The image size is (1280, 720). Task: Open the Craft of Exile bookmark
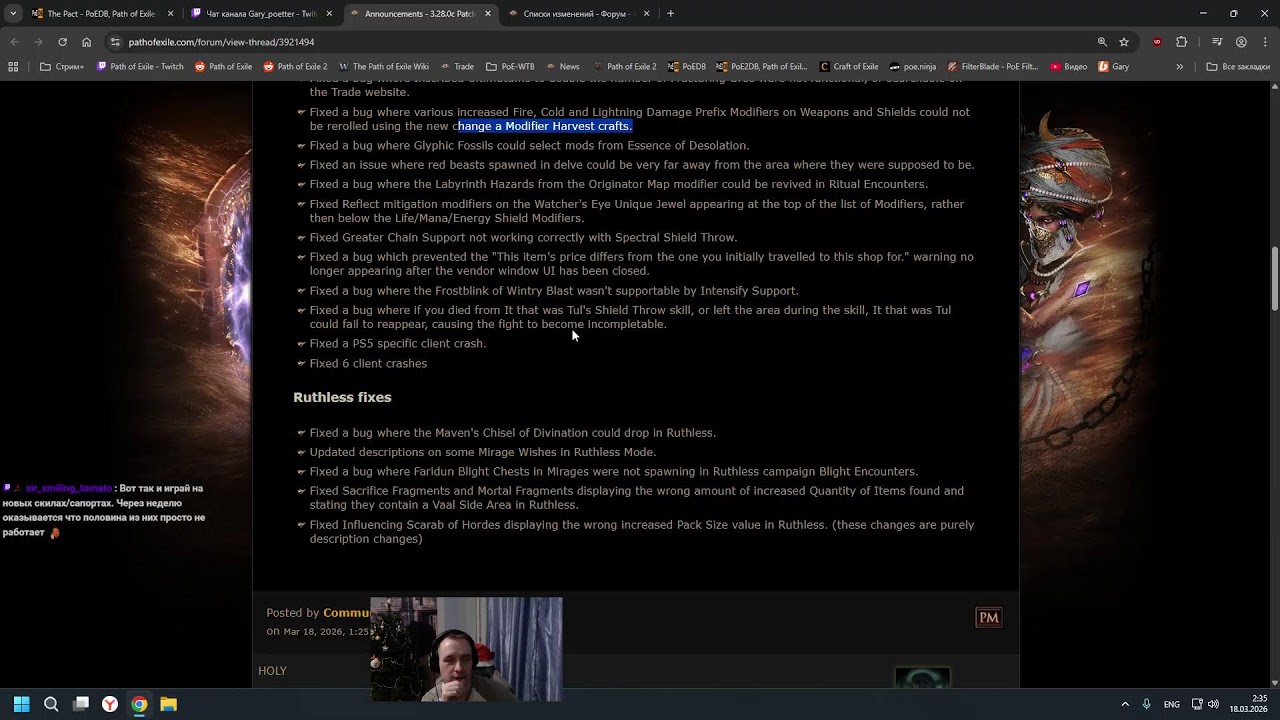coord(849,67)
